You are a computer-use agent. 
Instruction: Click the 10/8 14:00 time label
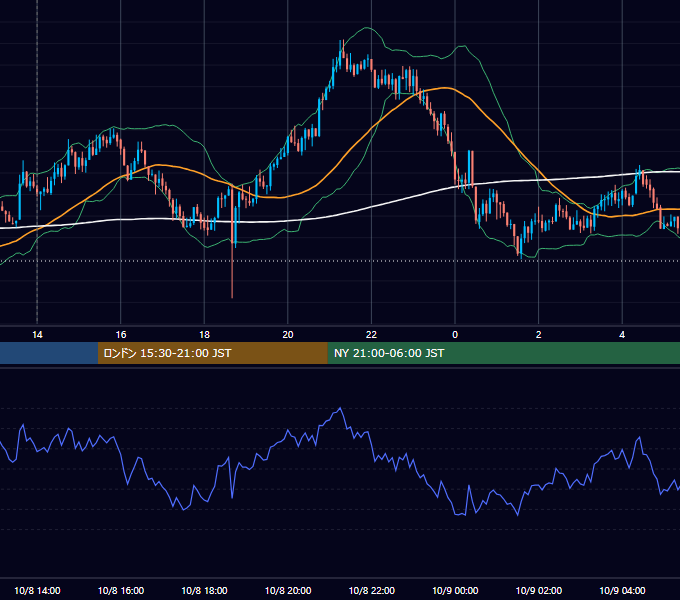(x=37, y=590)
